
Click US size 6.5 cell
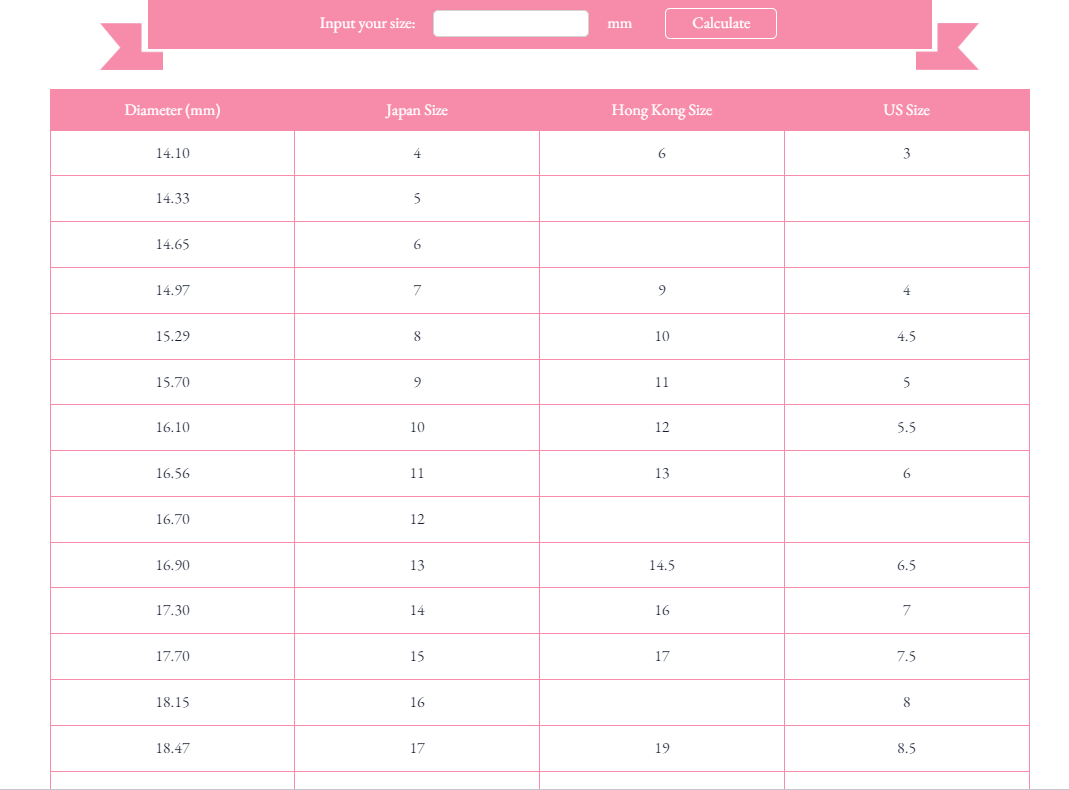point(907,565)
